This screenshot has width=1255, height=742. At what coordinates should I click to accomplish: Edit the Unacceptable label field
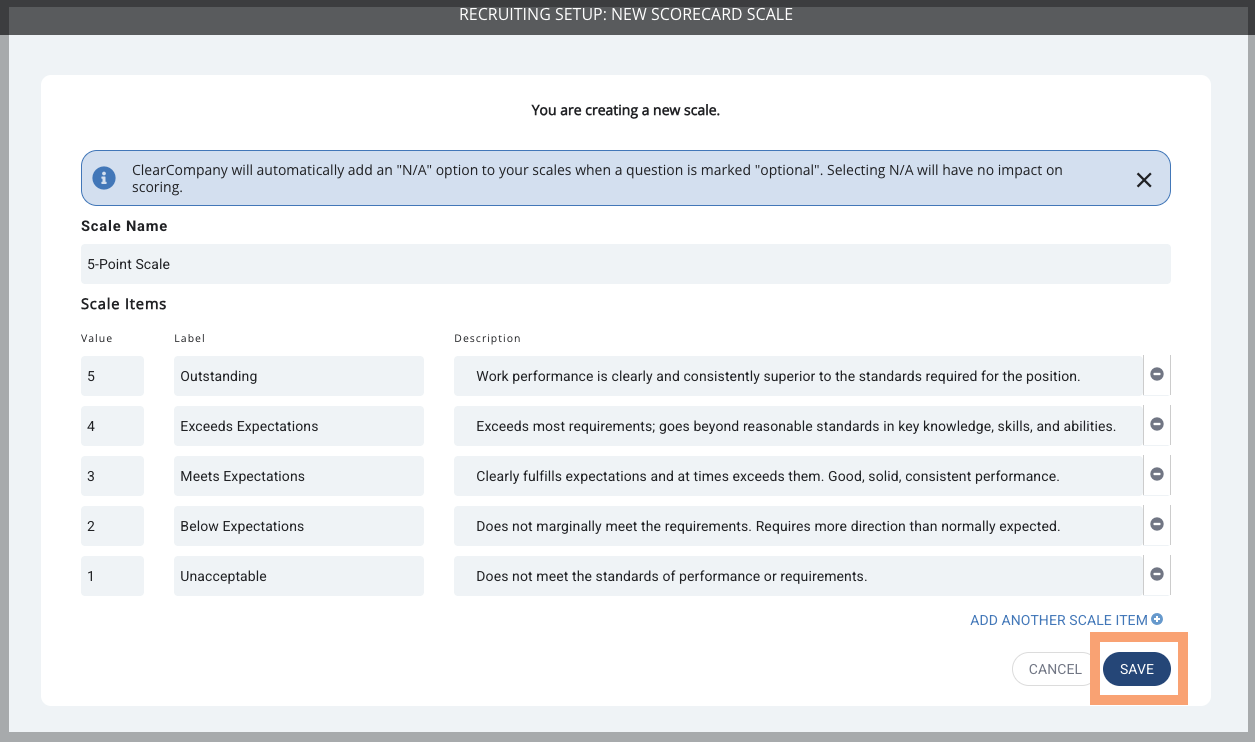(x=299, y=576)
